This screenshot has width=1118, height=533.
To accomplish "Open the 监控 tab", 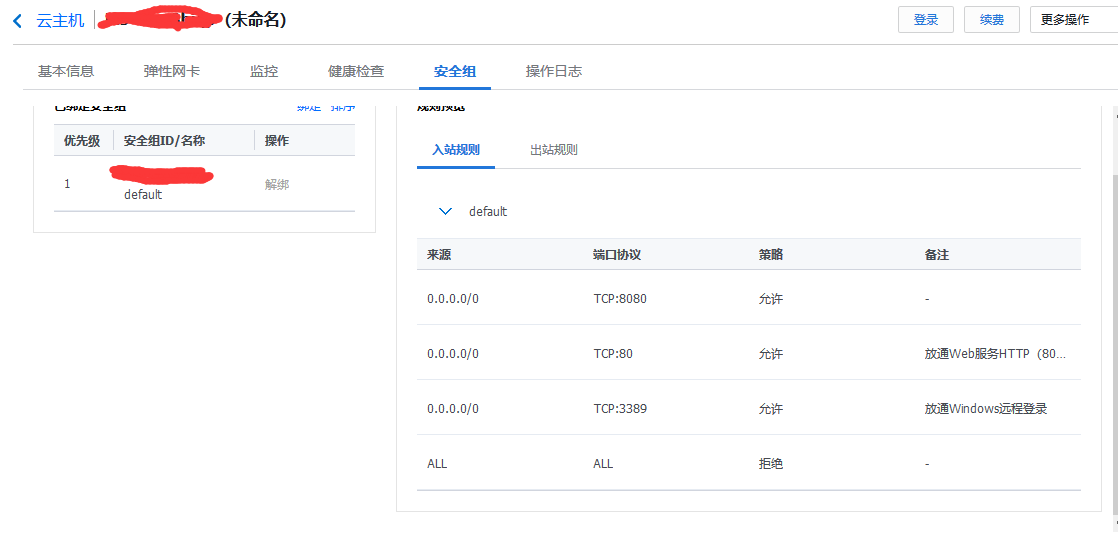I will 264,71.
